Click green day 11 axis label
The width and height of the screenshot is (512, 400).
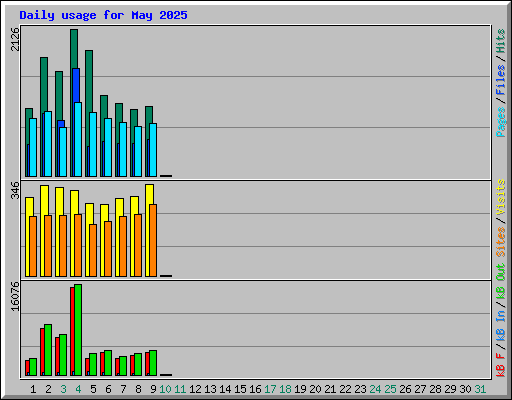(180, 389)
